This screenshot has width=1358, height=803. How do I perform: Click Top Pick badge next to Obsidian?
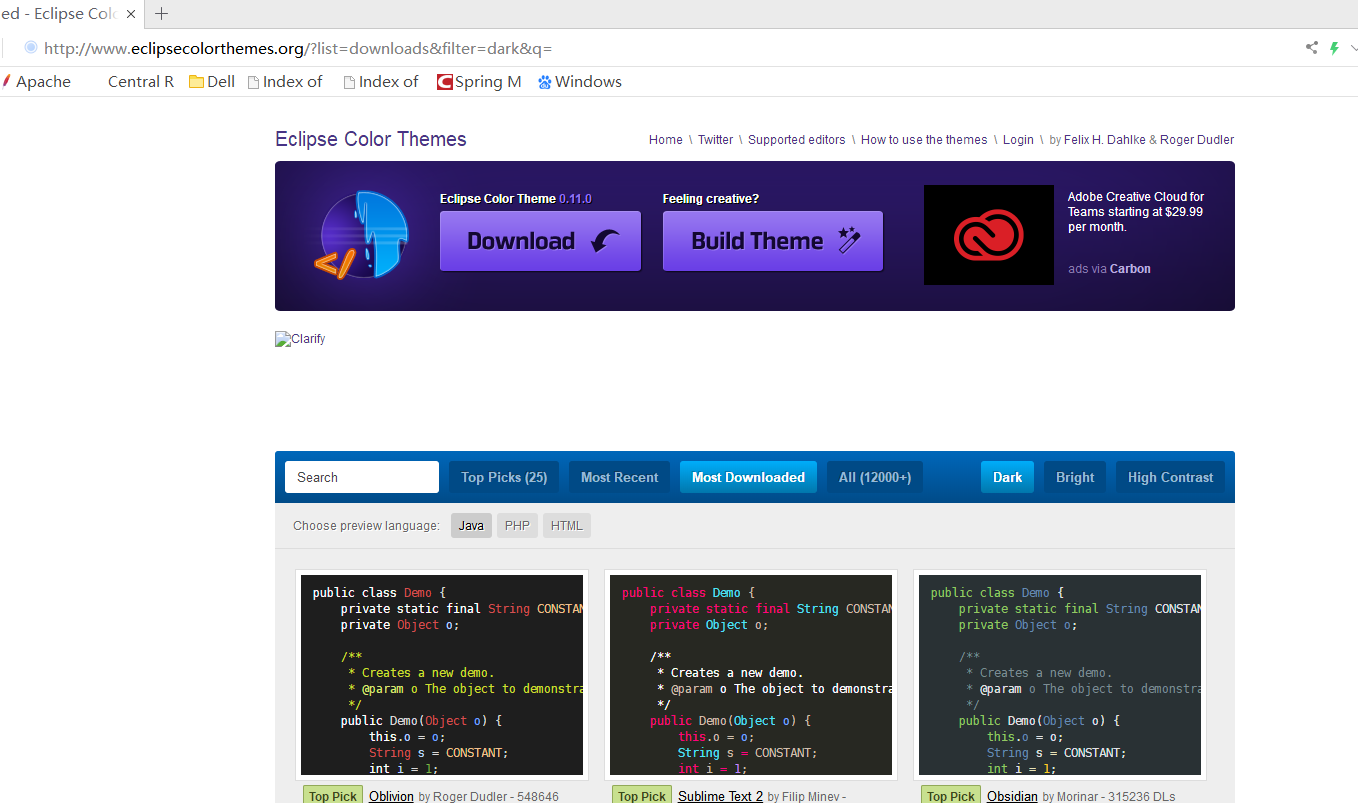coord(951,795)
